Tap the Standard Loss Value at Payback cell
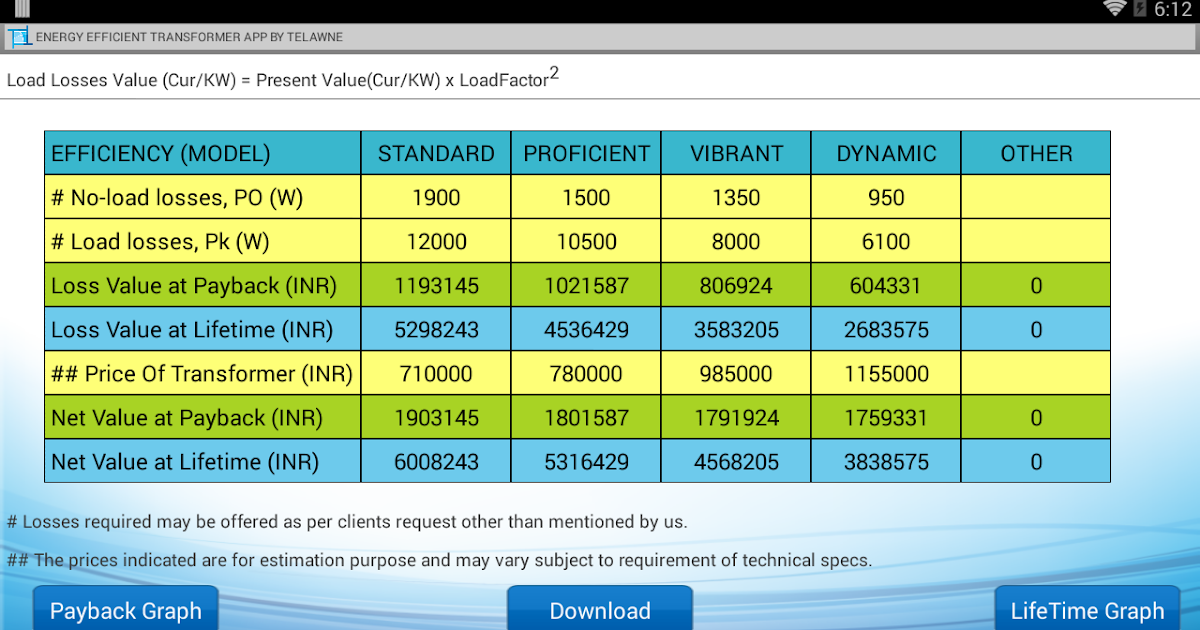The width and height of the screenshot is (1200, 630). [x=436, y=286]
